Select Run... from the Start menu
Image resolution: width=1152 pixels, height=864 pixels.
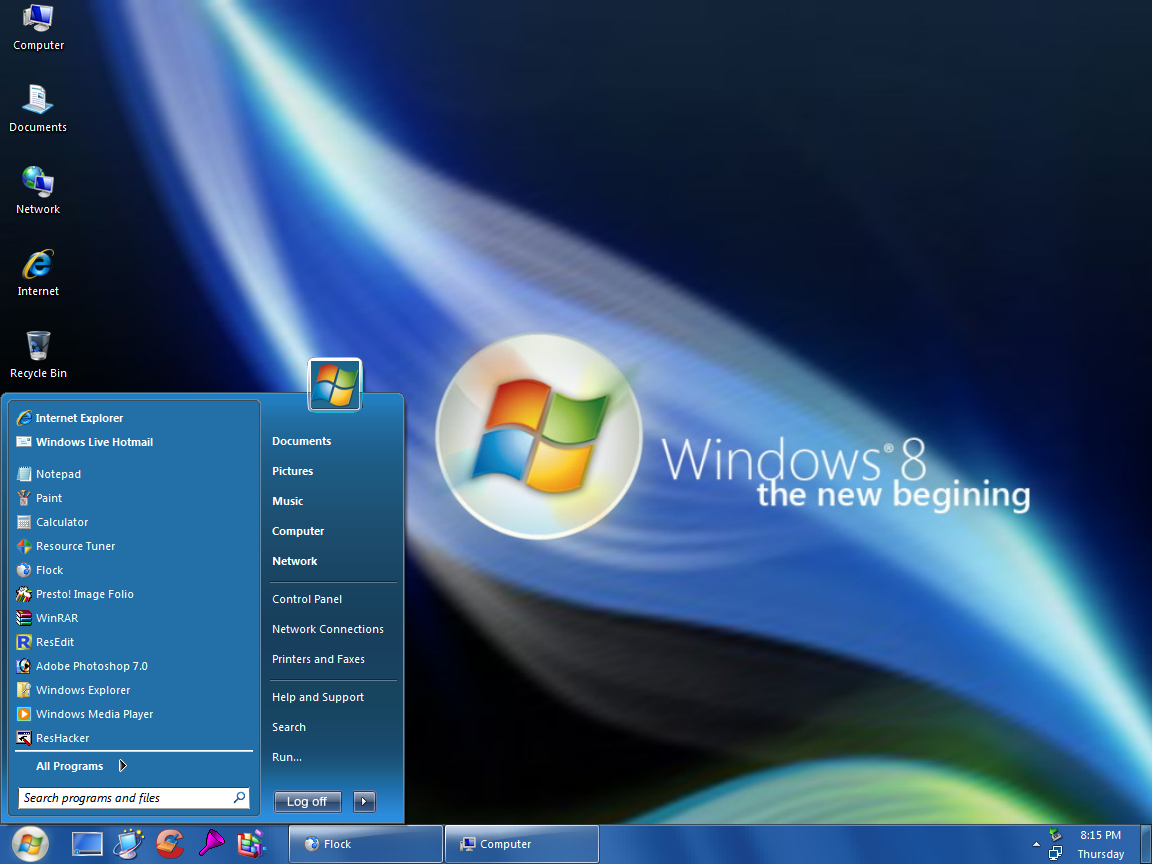[286, 757]
